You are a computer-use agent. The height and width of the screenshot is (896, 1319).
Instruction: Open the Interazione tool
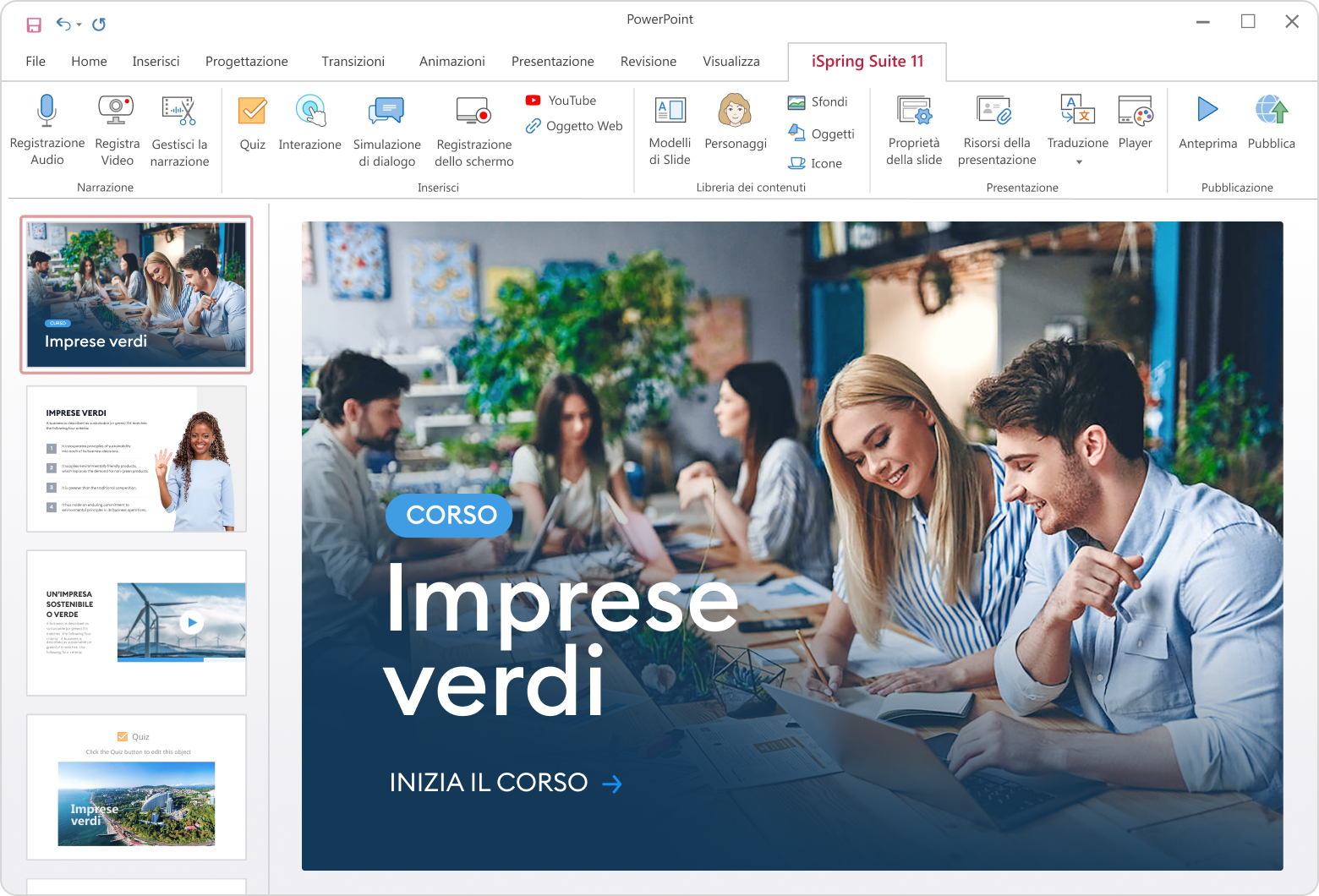pos(309,123)
